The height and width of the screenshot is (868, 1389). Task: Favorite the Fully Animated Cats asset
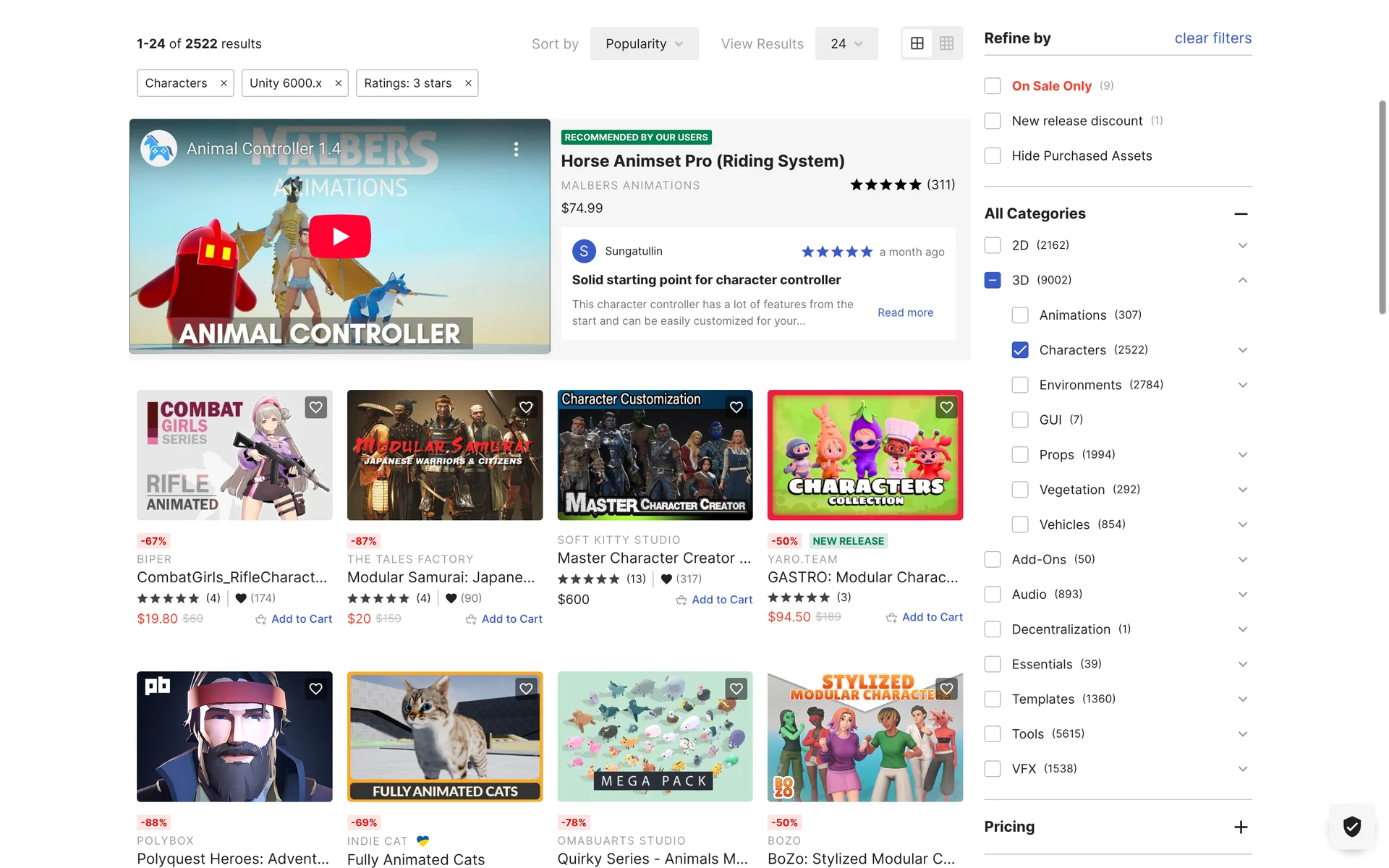[526, 689]
